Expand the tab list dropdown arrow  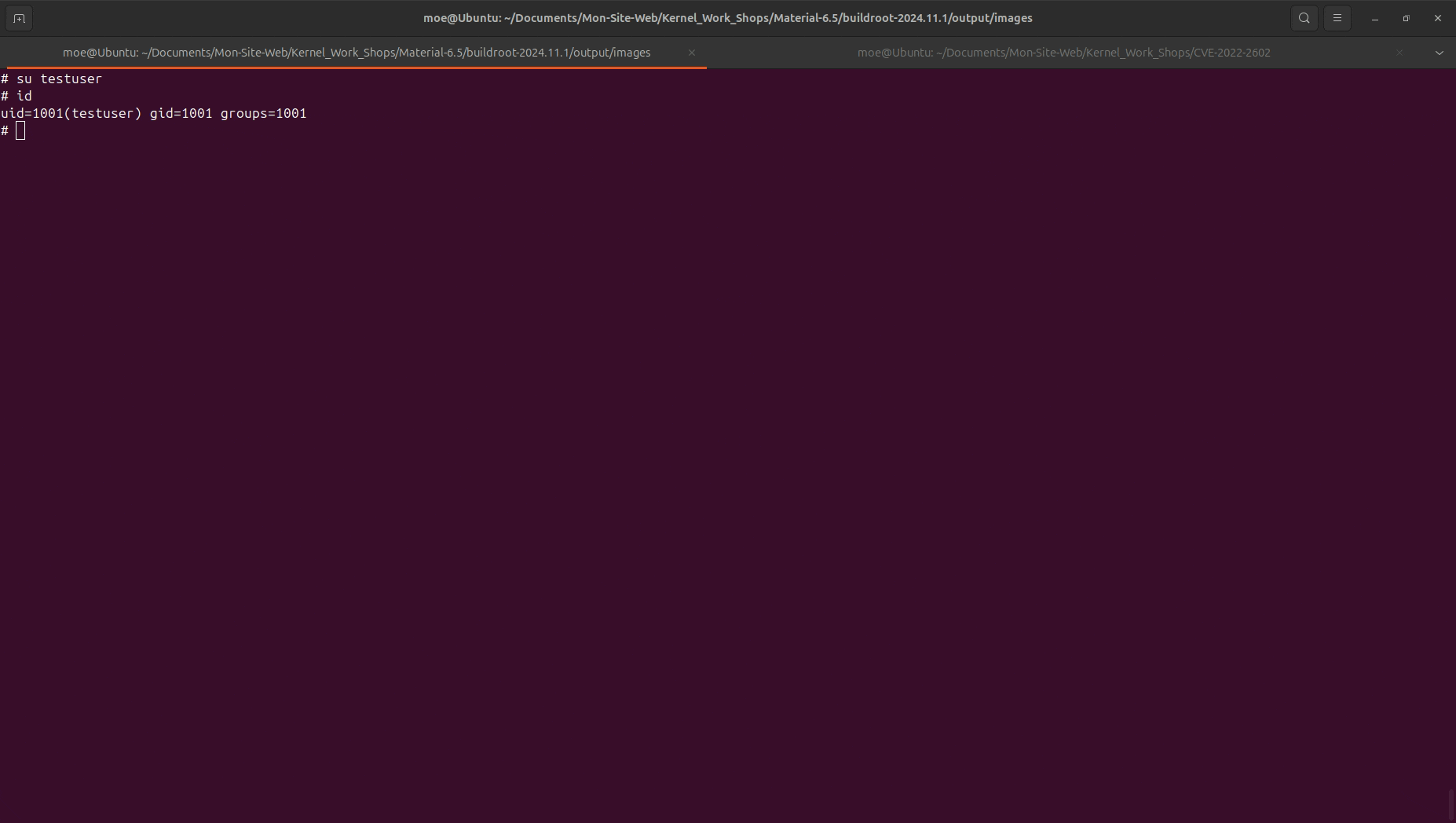pos(1440,53)
